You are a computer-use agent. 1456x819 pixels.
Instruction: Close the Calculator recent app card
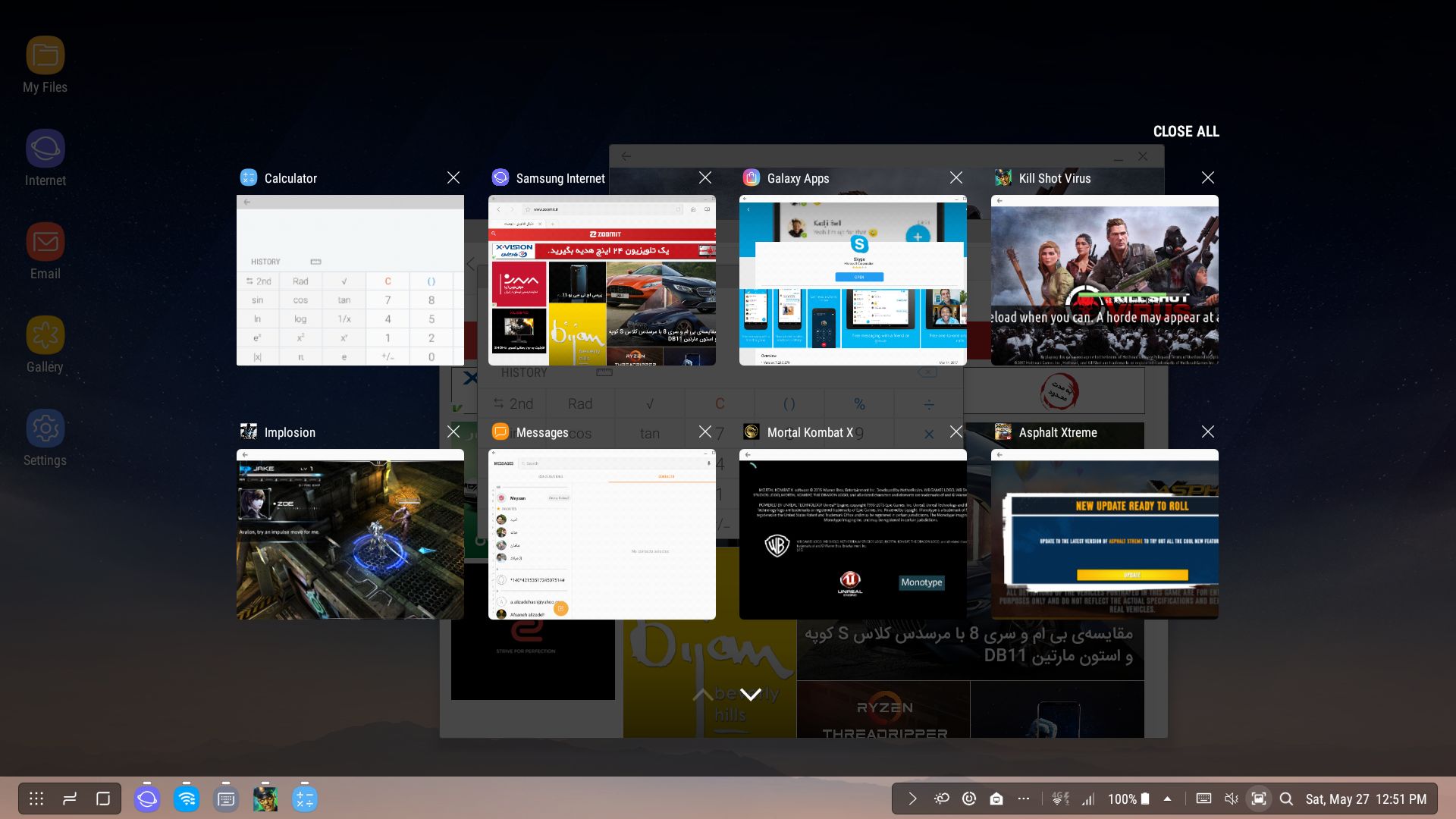click(x=453, y=177)
